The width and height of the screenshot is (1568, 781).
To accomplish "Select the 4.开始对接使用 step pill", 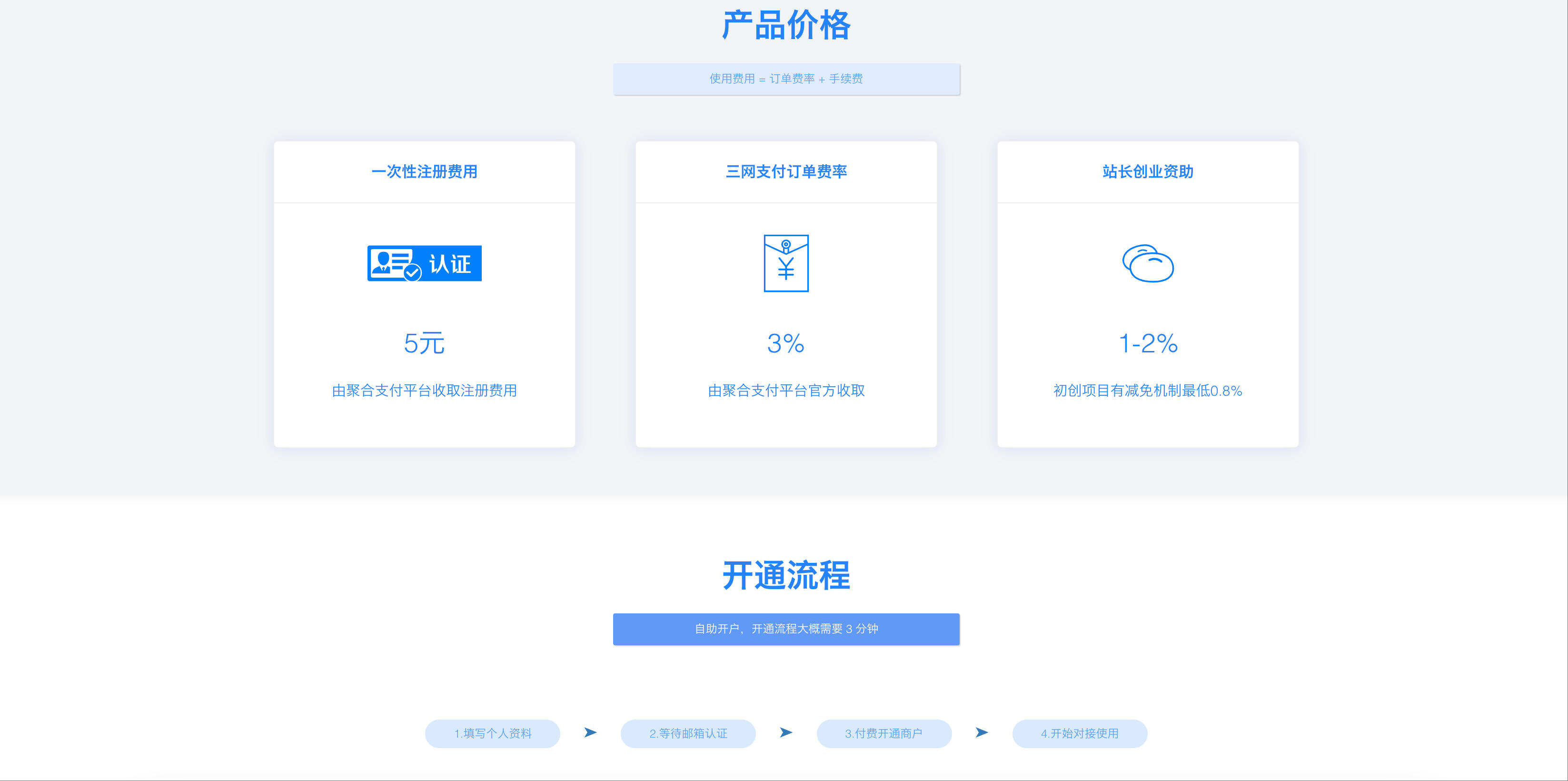I will coord(1079,733).
